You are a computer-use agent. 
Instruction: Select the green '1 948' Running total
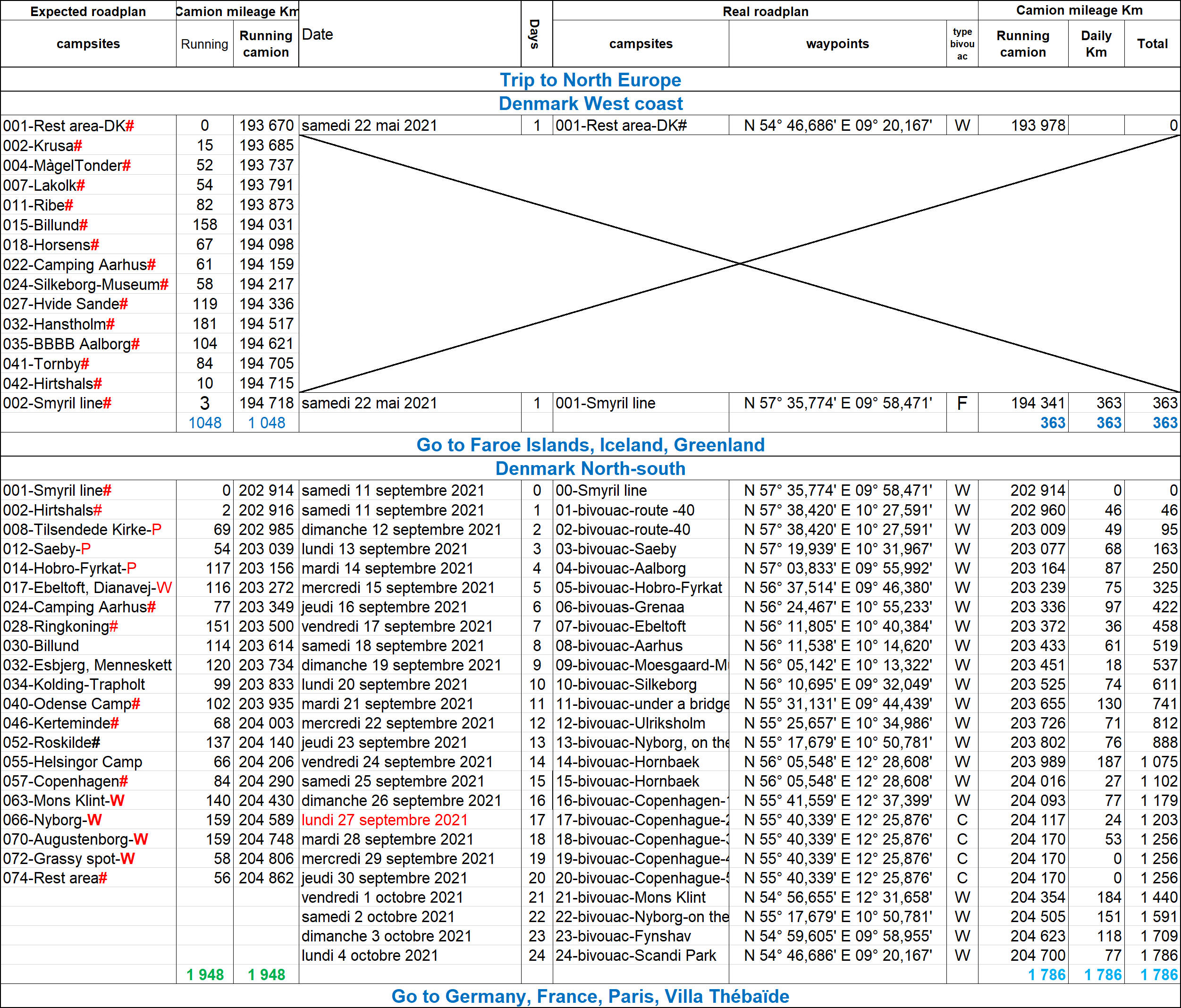205,975
